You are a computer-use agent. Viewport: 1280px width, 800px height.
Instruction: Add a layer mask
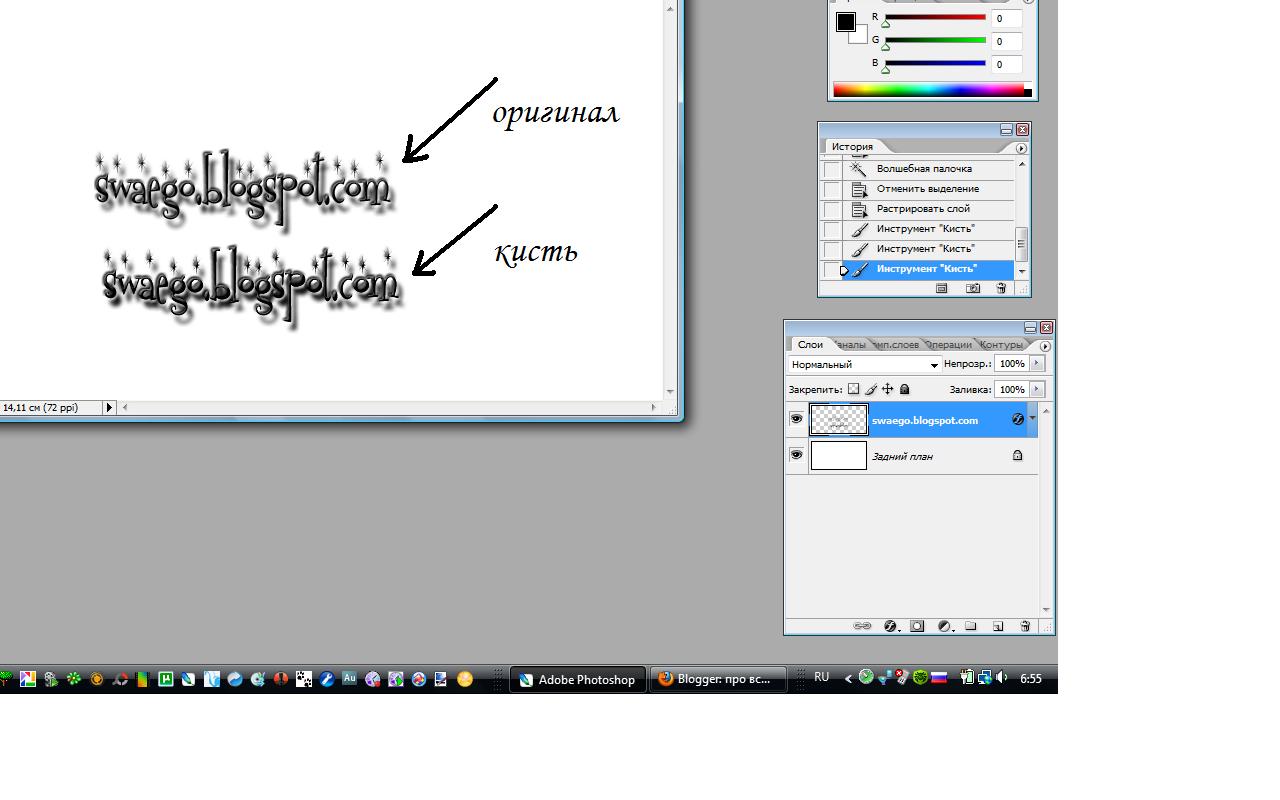[x=917, y=626]
